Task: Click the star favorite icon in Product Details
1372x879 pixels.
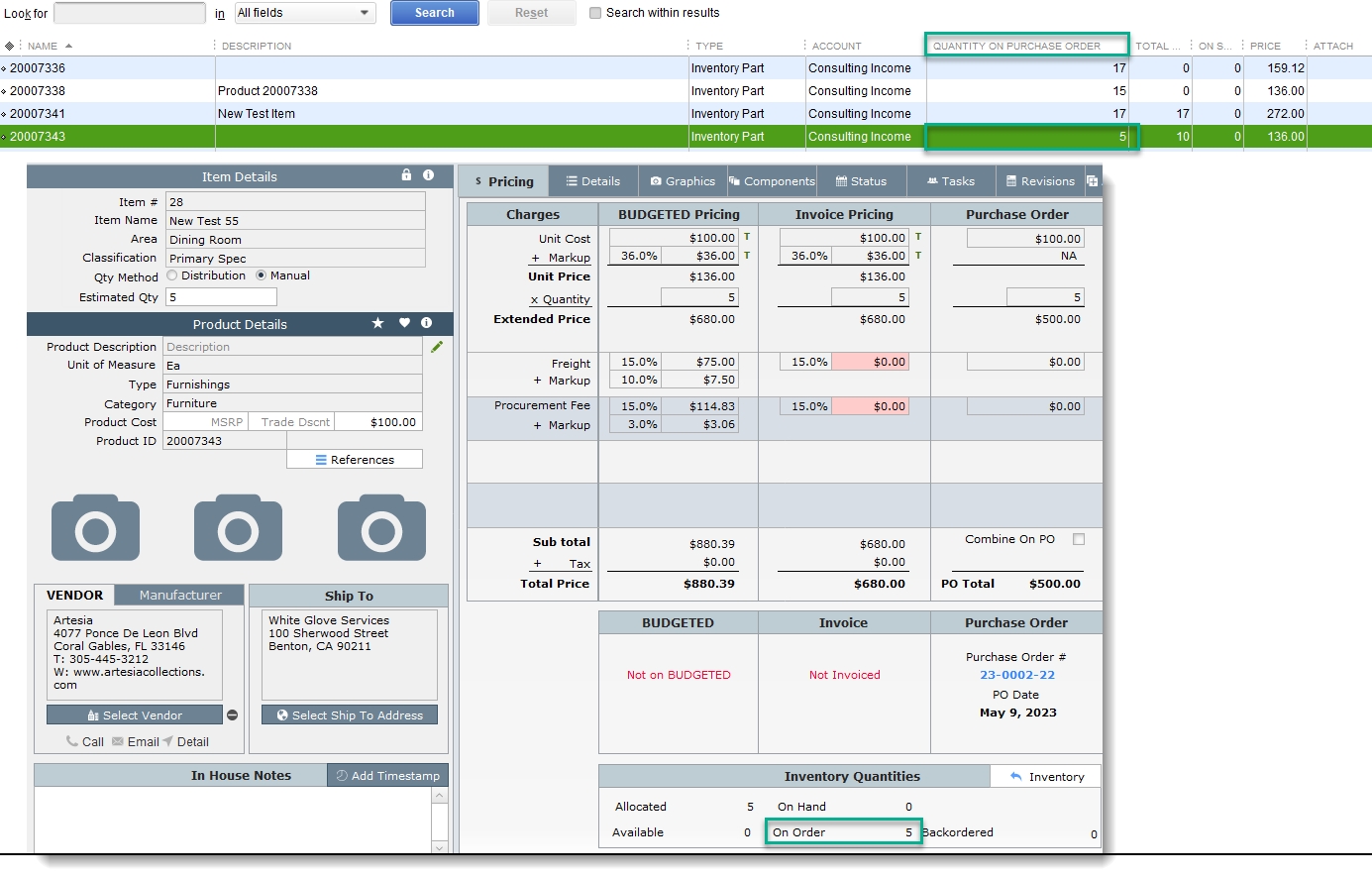Action: click(x=377, y=323)
